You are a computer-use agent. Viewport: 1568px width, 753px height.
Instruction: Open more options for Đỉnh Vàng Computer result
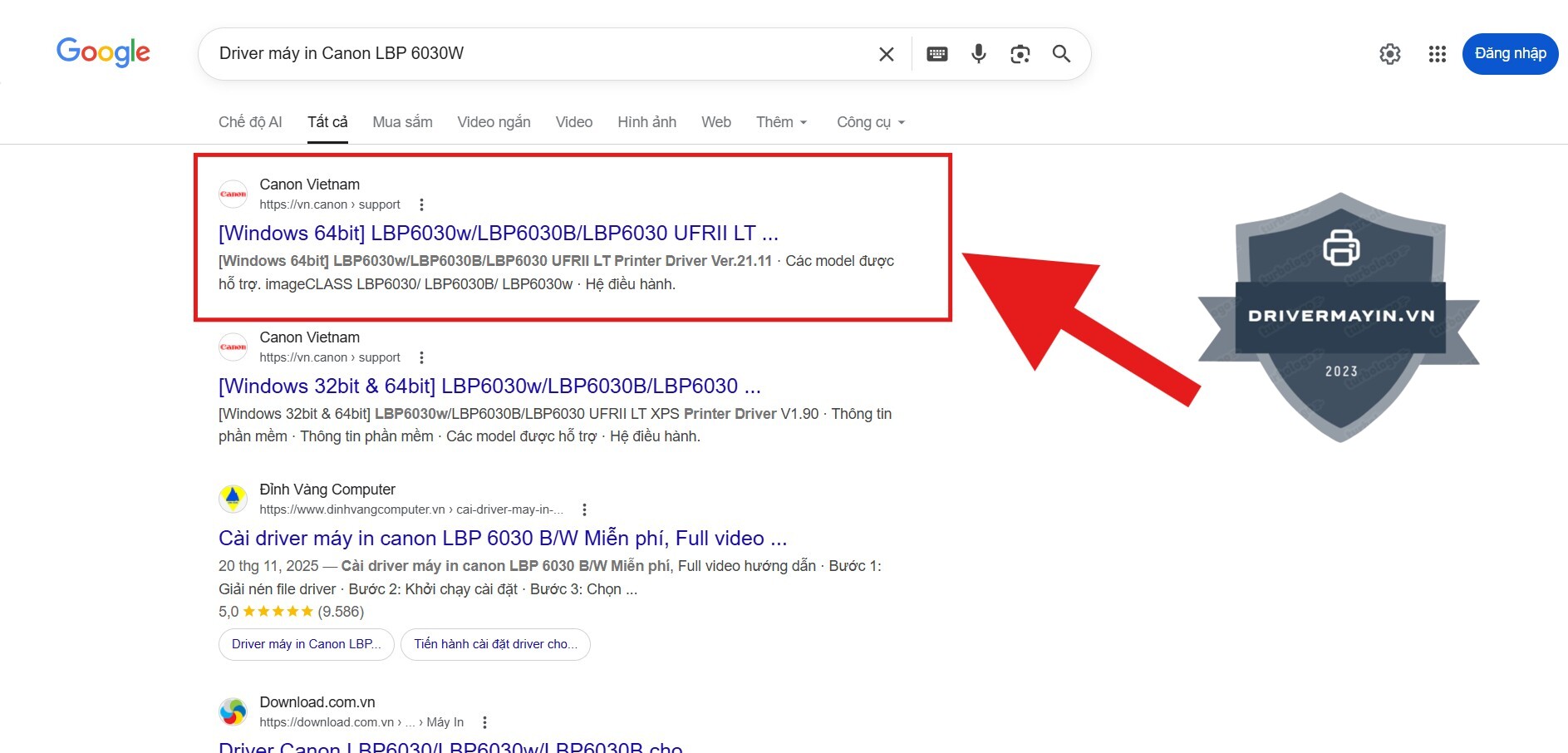click(584, 509)
